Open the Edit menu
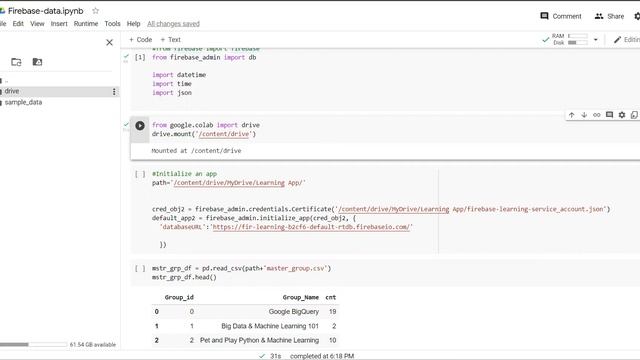This screenshot has height=360, width=640. pyautogui.click(x=18, y=24)
